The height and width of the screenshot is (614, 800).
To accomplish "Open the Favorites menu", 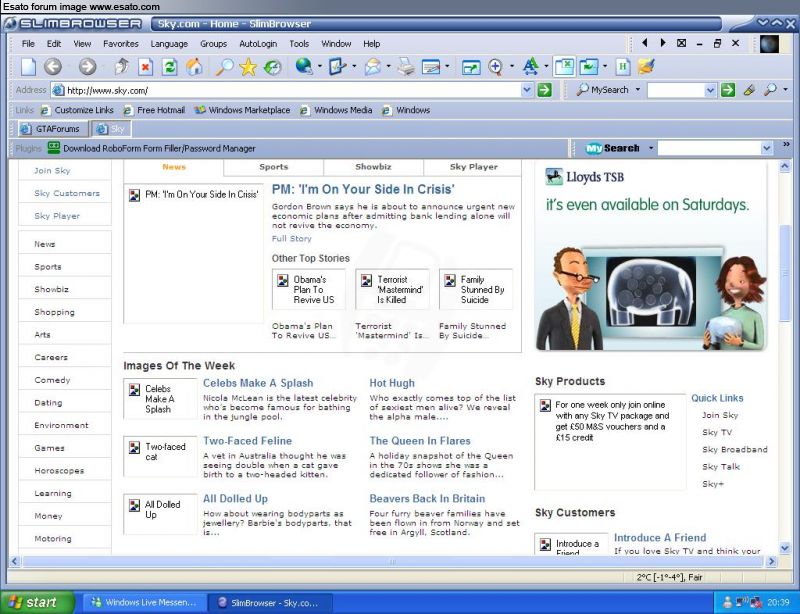I will tap(120, 44).
